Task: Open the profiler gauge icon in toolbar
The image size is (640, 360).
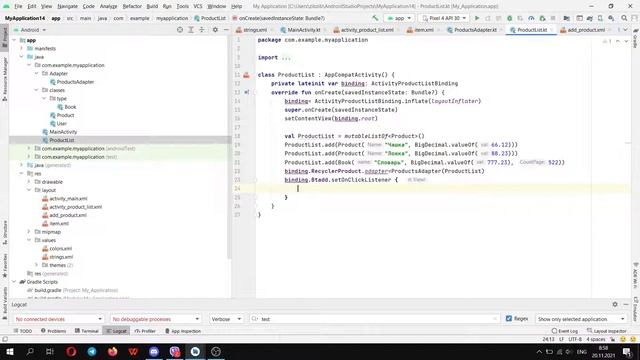Action: 531,18
